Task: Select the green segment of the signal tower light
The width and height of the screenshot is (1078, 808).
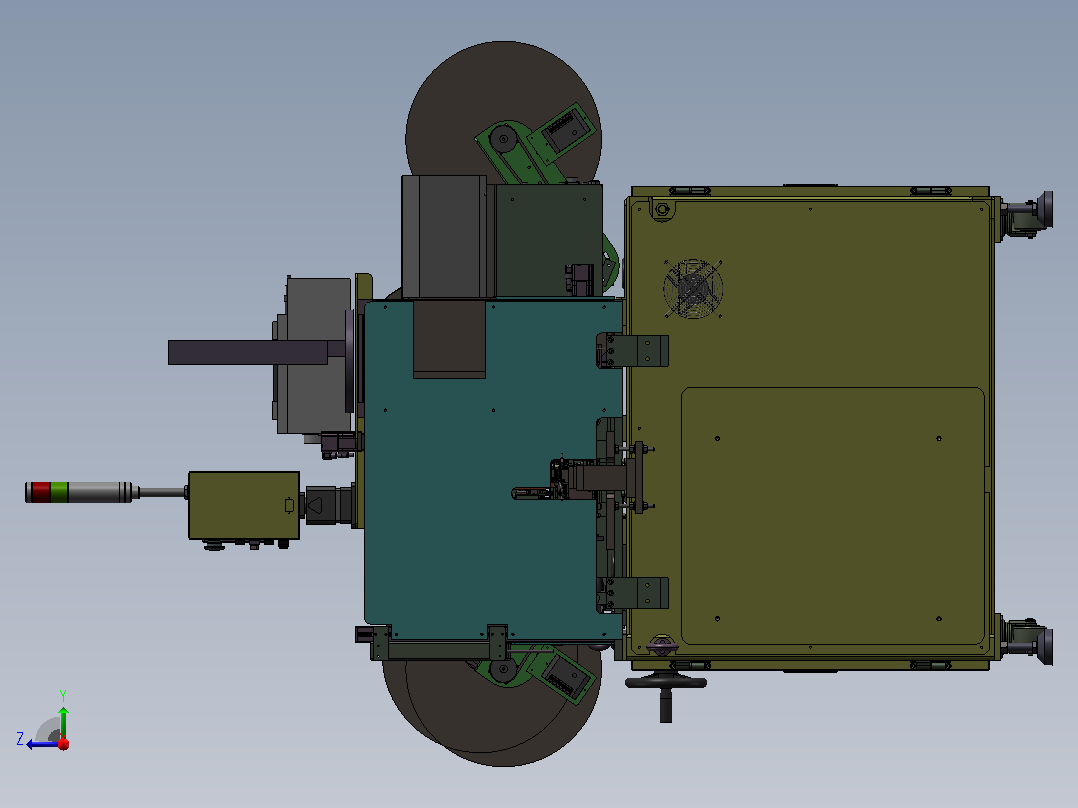Action: point(59,492)
